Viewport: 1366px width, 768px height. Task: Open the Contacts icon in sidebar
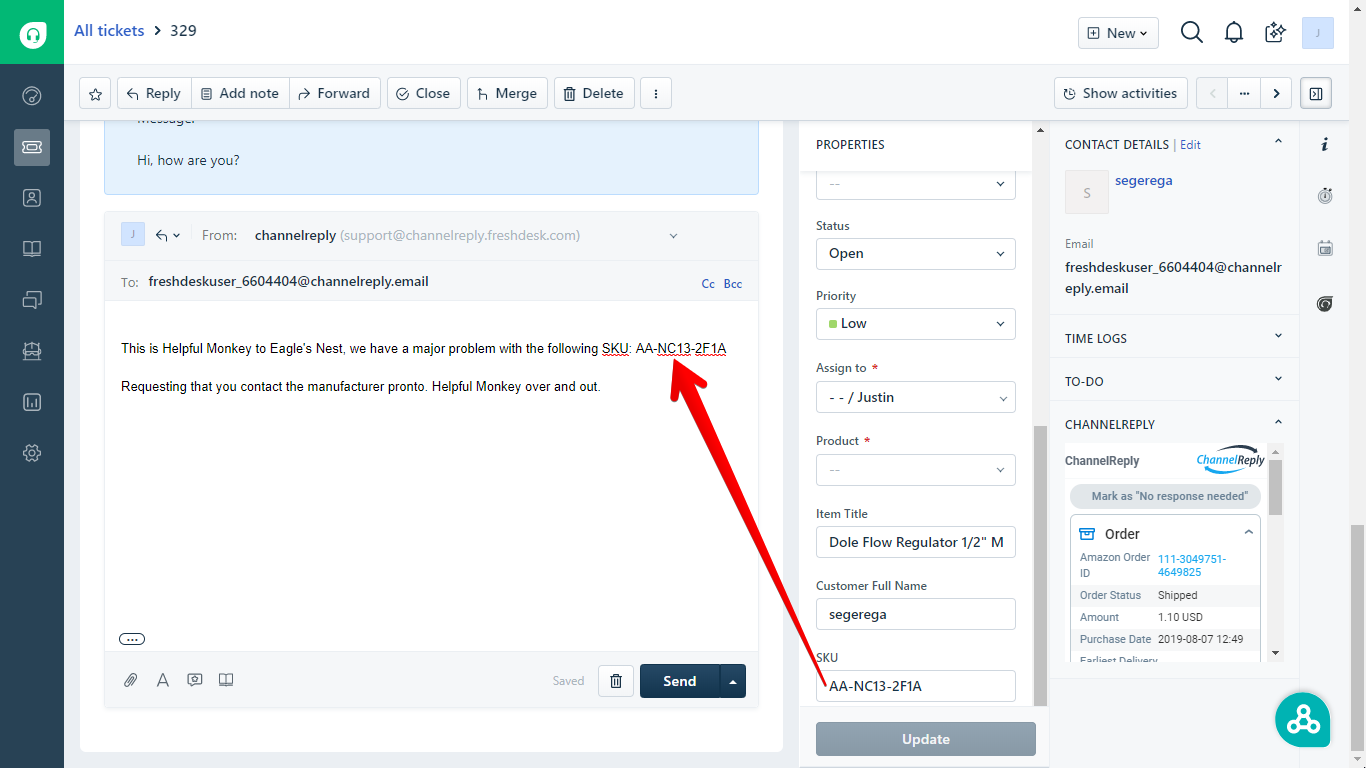click(x=32, y=198)
